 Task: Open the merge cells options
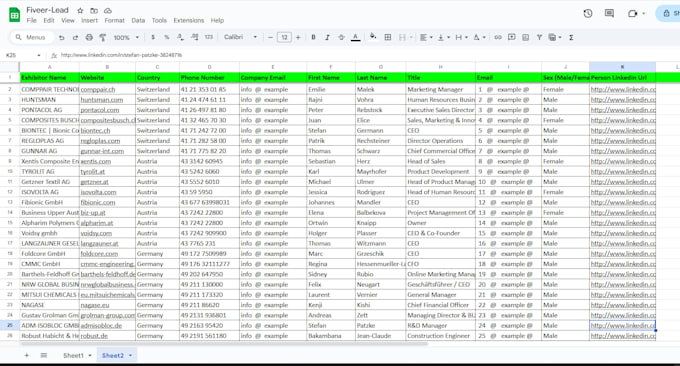click(x=405, y=38)
